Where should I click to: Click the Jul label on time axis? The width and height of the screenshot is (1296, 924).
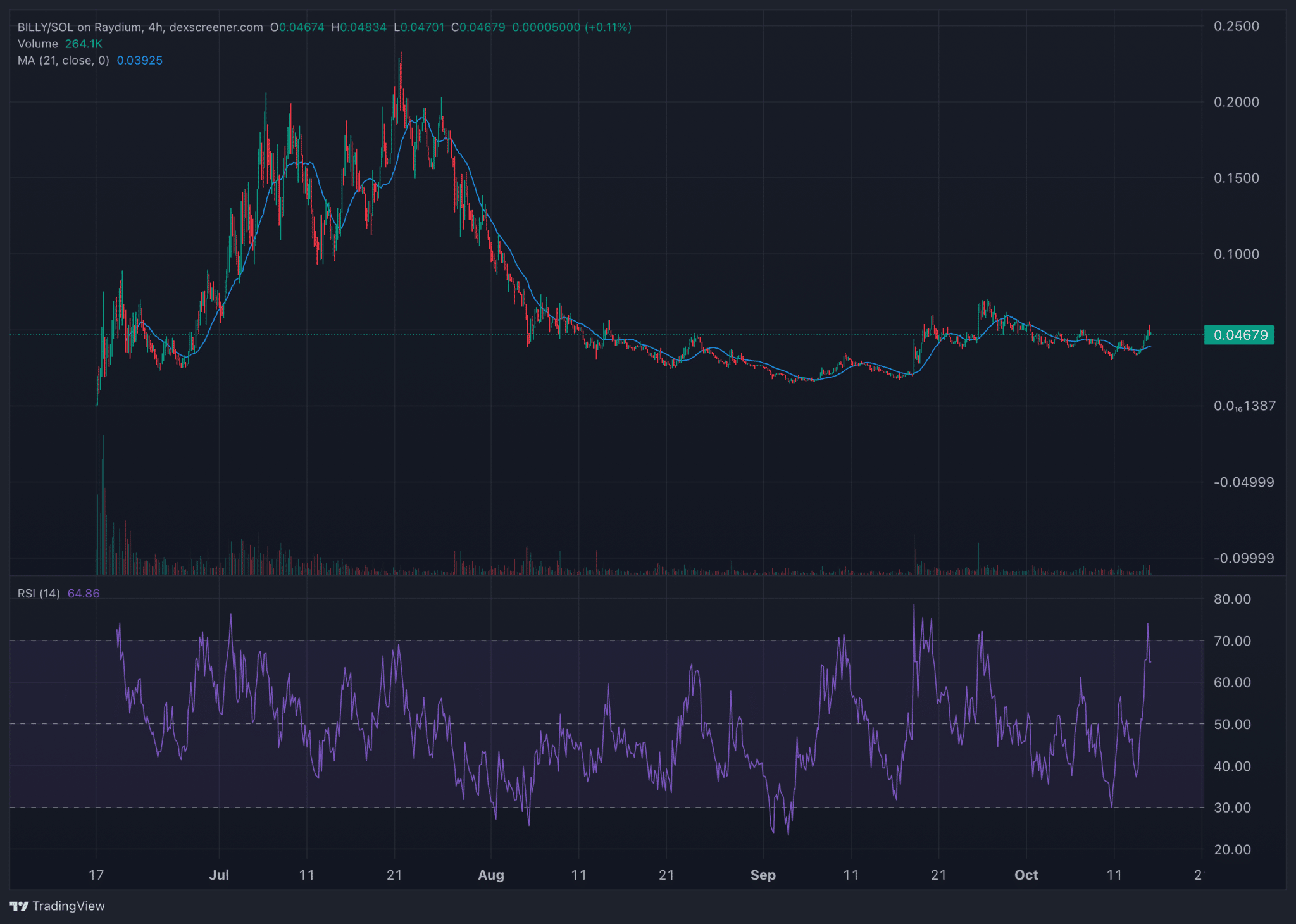pyautogui.click(x=219, y=875)
